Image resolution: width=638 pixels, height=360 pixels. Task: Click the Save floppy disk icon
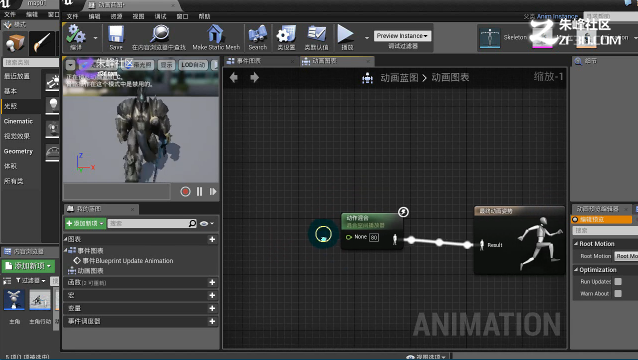point(116,34)
